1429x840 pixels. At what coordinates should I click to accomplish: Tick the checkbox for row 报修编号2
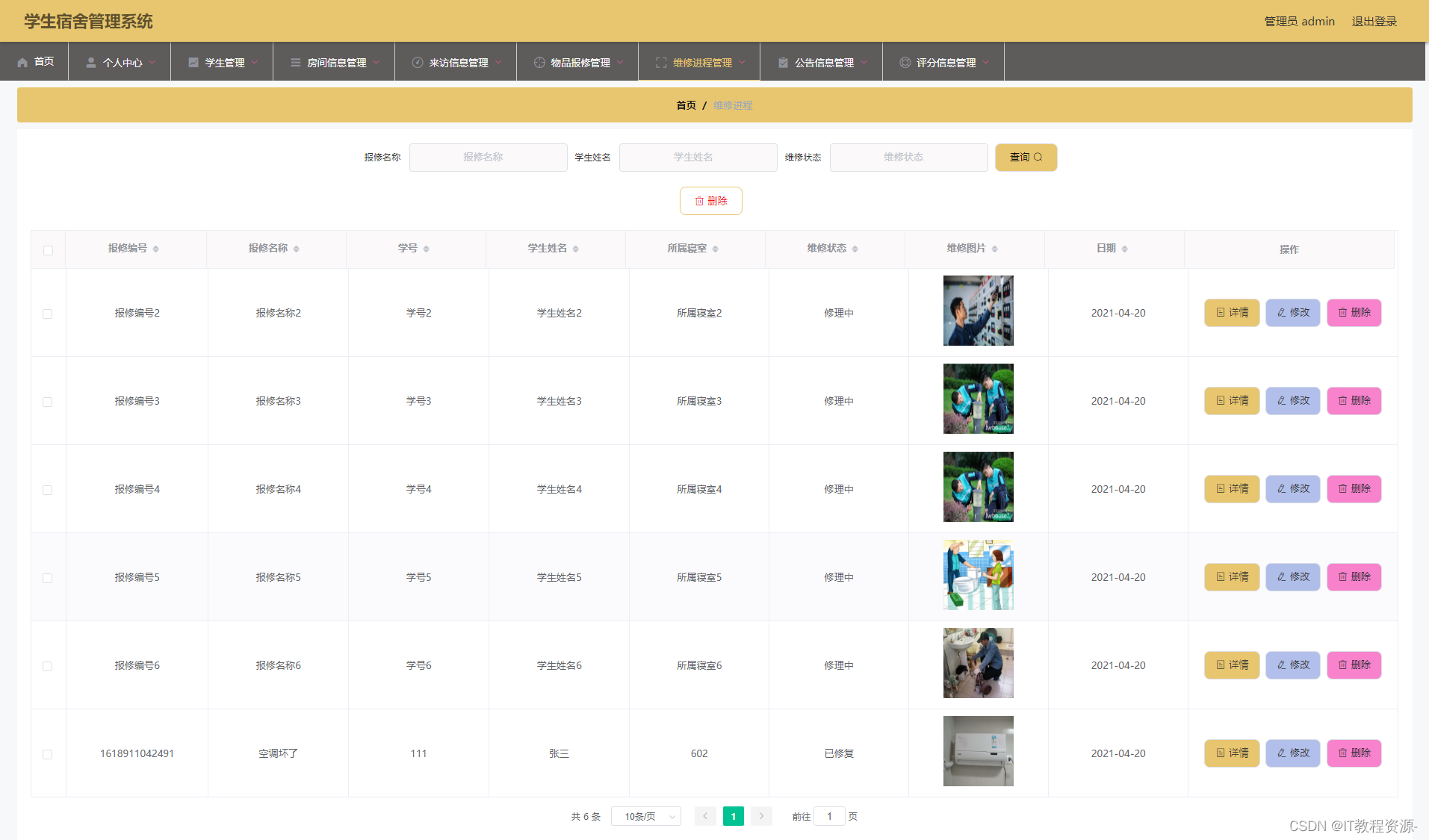point(48,314)
